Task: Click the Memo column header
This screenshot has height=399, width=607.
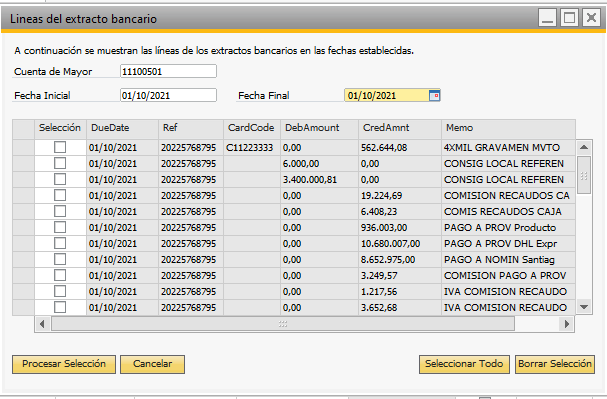Action: click(x=508, y=128)
